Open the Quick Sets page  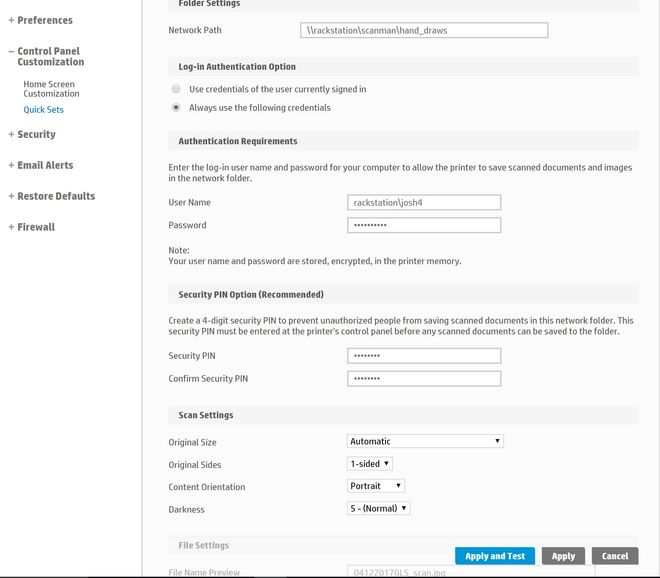[x=43, y=110]
